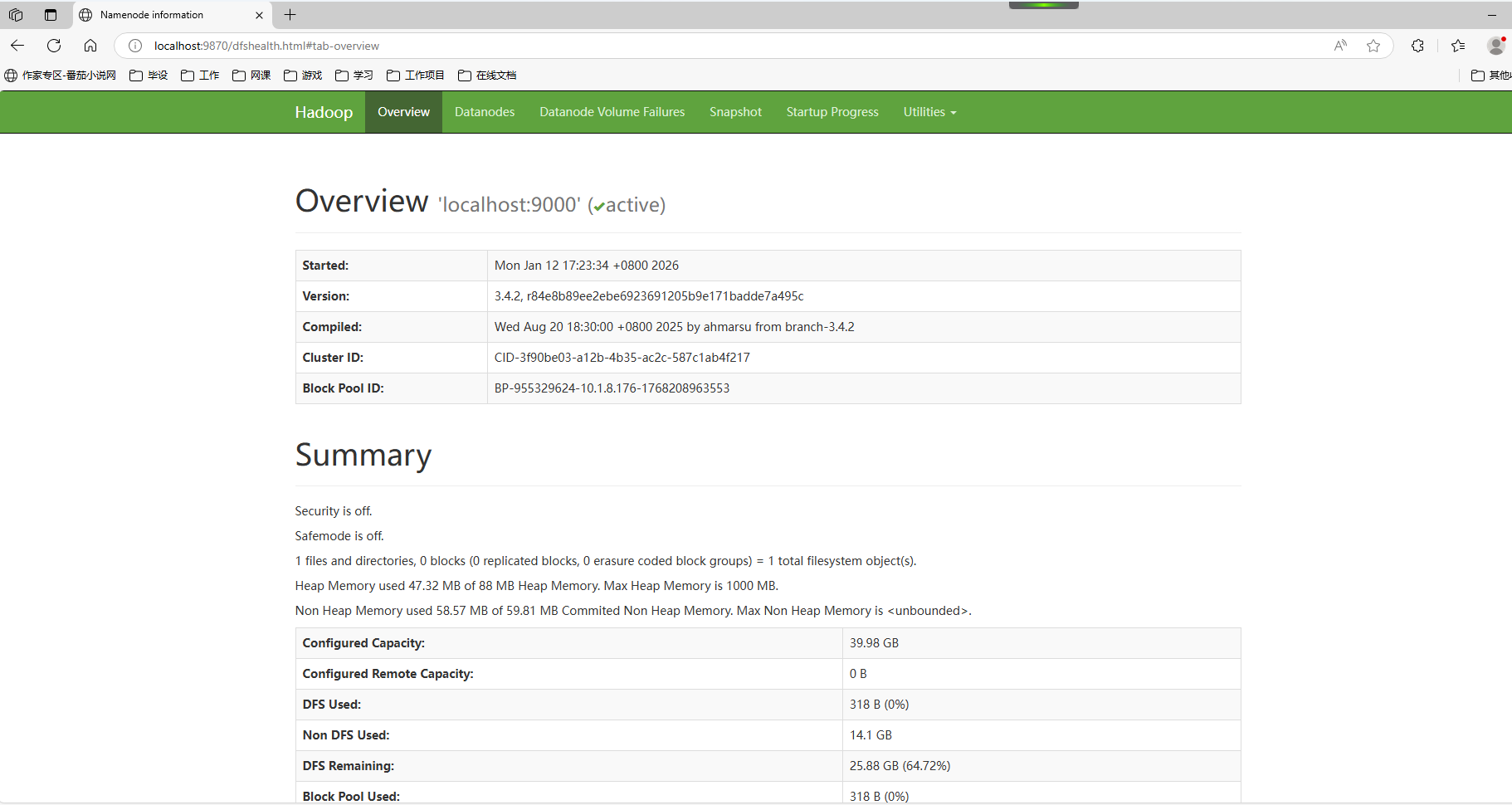Open the Read aloud tool
The width and height of the screenshot is (1512, 805).
point(1340,46)
